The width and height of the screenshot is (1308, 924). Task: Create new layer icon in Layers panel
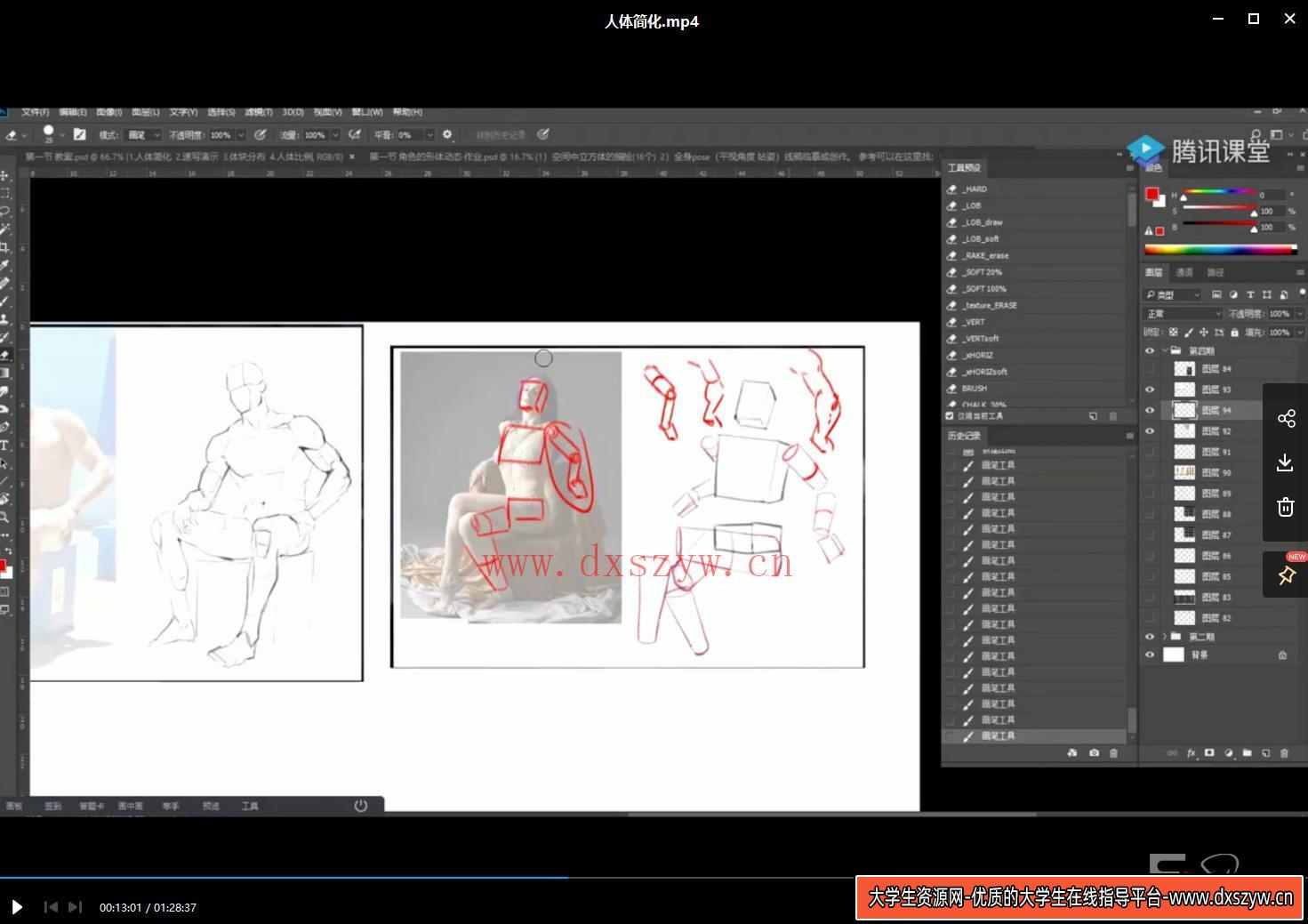pos(1265,753)
